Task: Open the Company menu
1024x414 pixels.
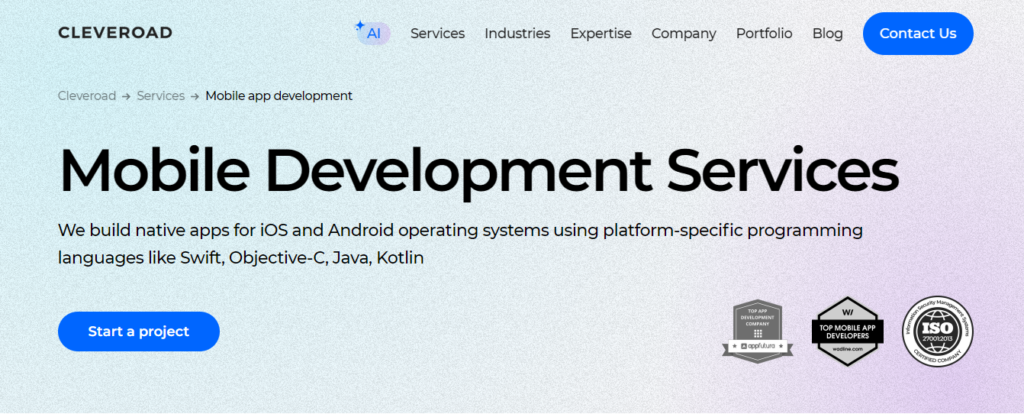Action: [x=684, y=33]
